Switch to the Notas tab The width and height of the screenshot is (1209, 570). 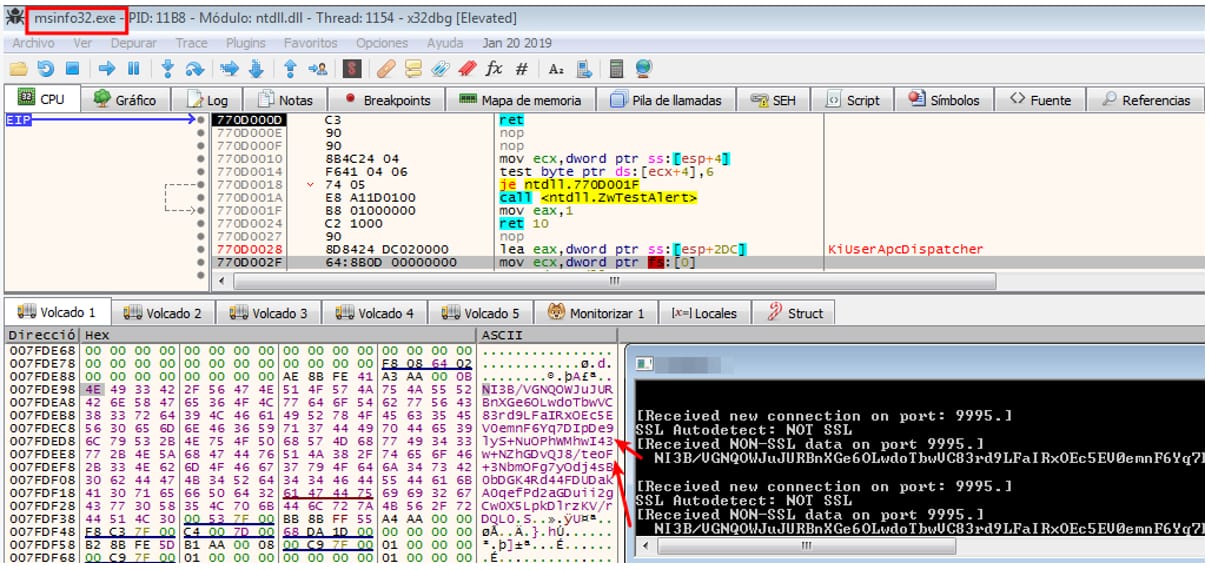[x=285, y=100]
